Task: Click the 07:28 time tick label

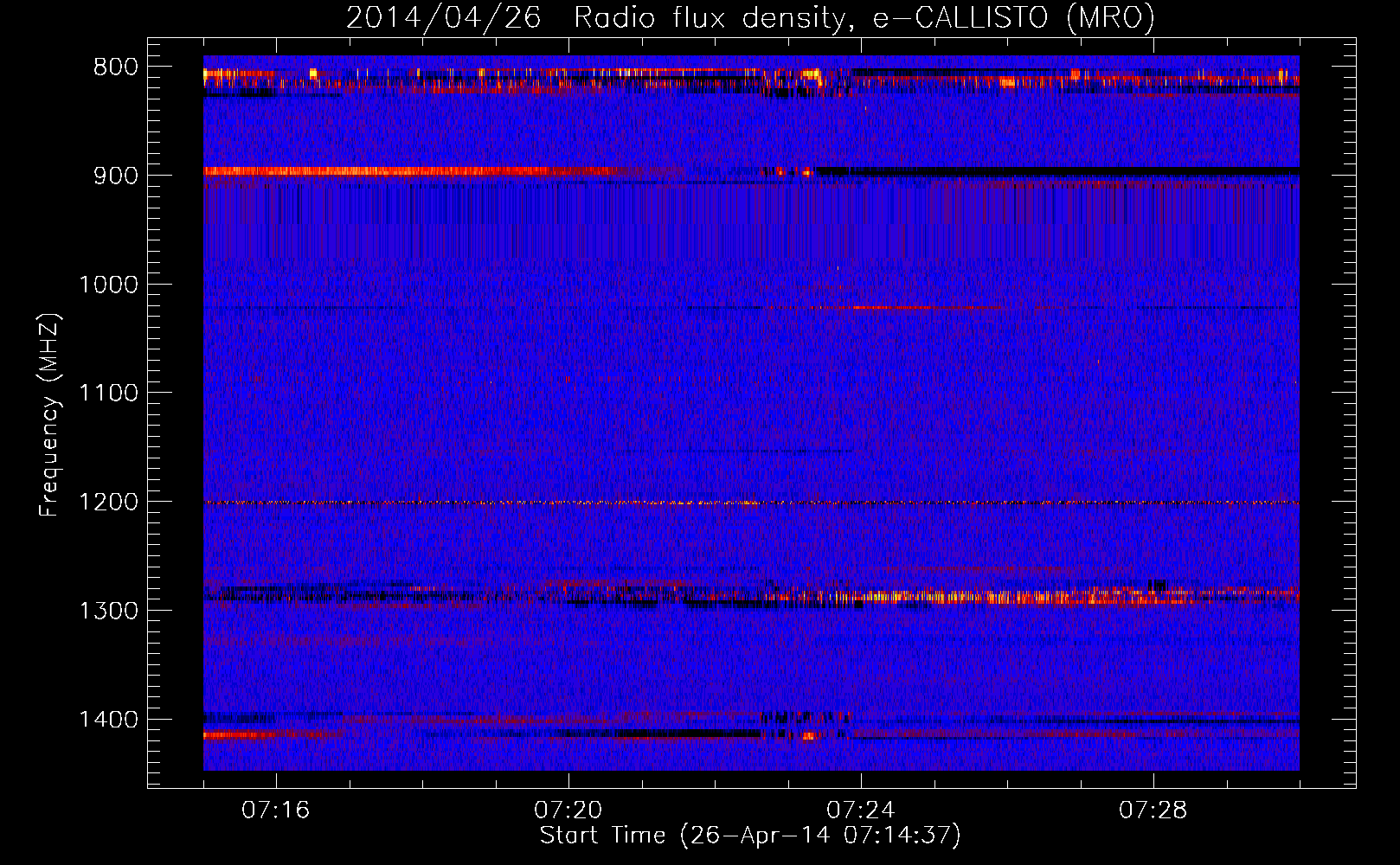Action: point(1153,811)
